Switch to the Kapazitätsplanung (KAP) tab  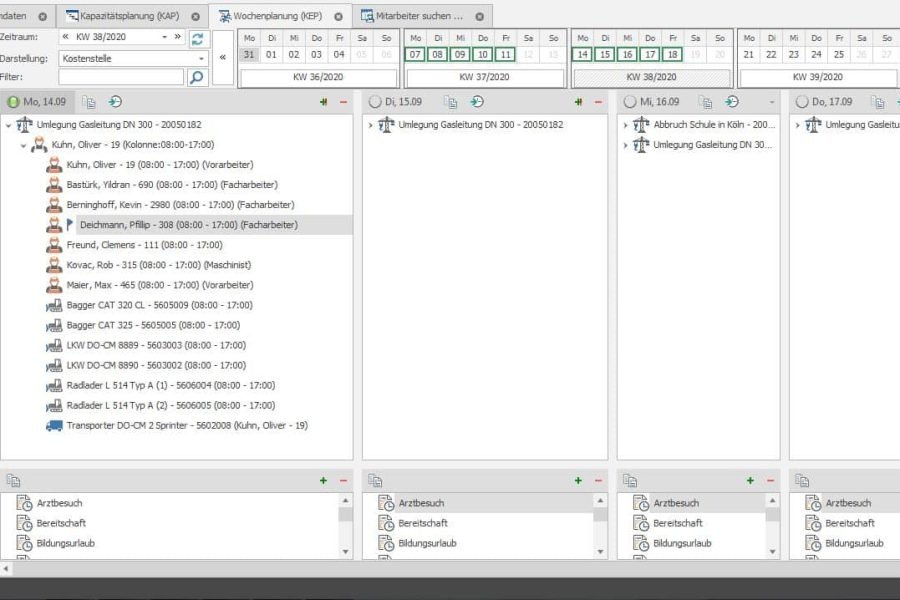point(130,16)
